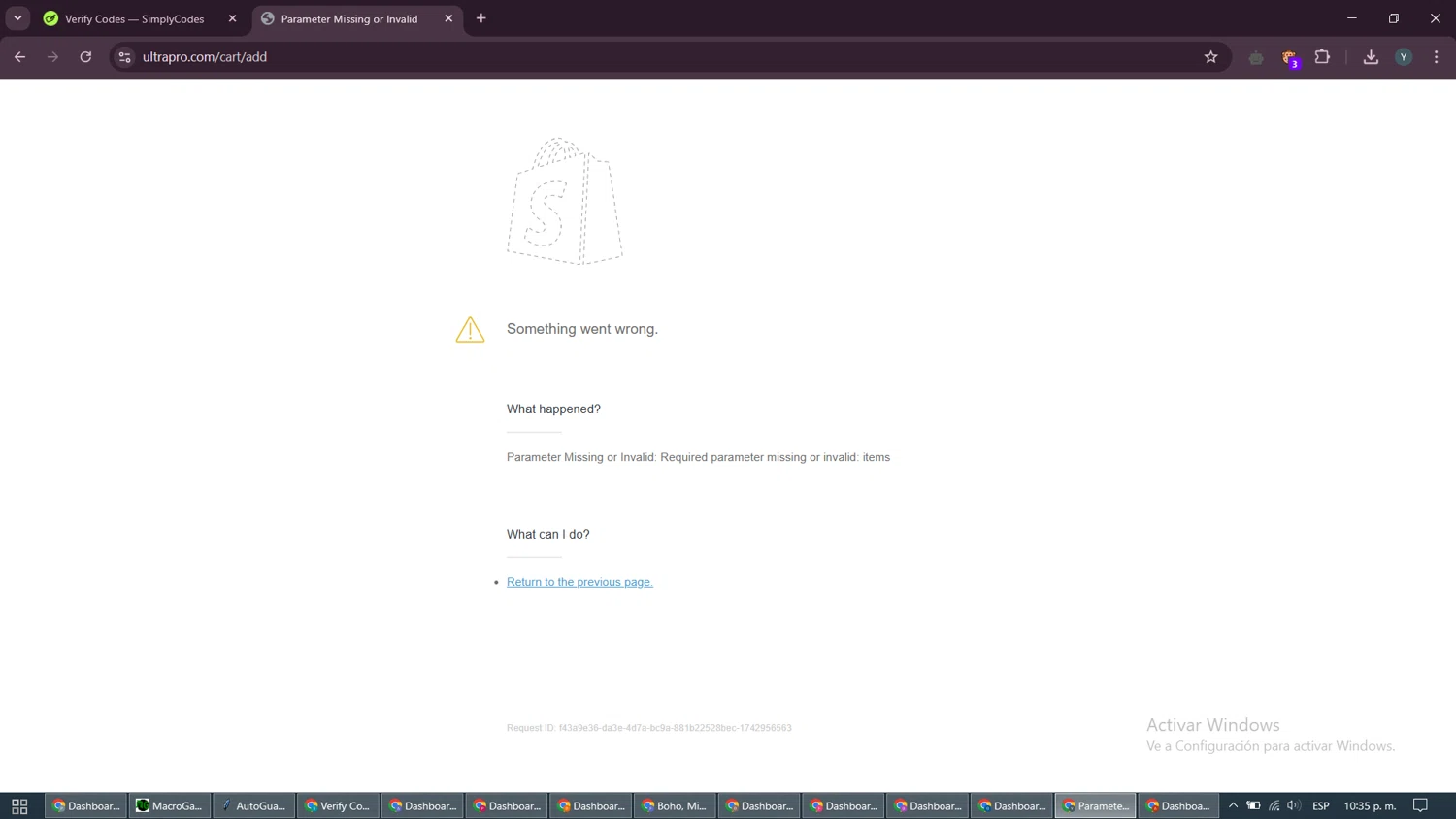Switch to Verify Co... taskbar window

pyautogui.click(x=338, y=805)
